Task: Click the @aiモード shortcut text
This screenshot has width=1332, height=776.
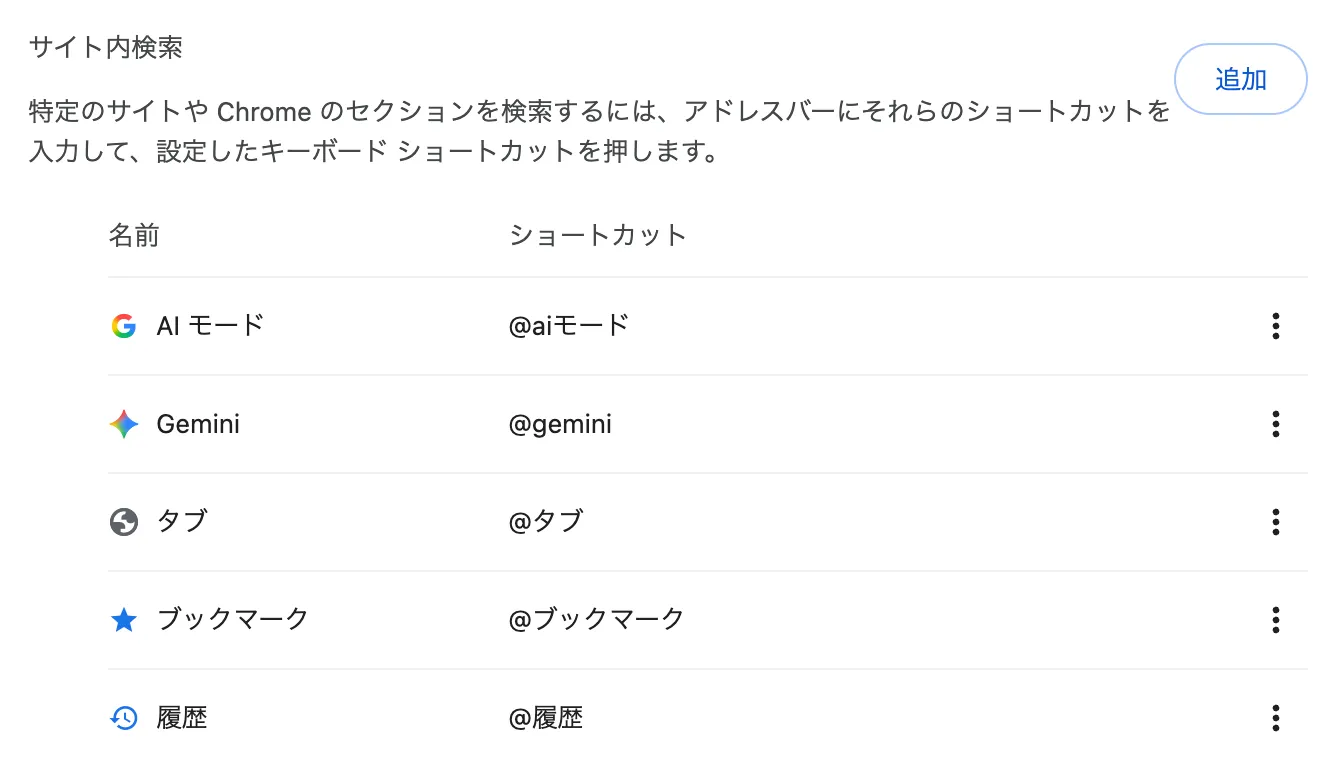Action: tap(570, 325)
